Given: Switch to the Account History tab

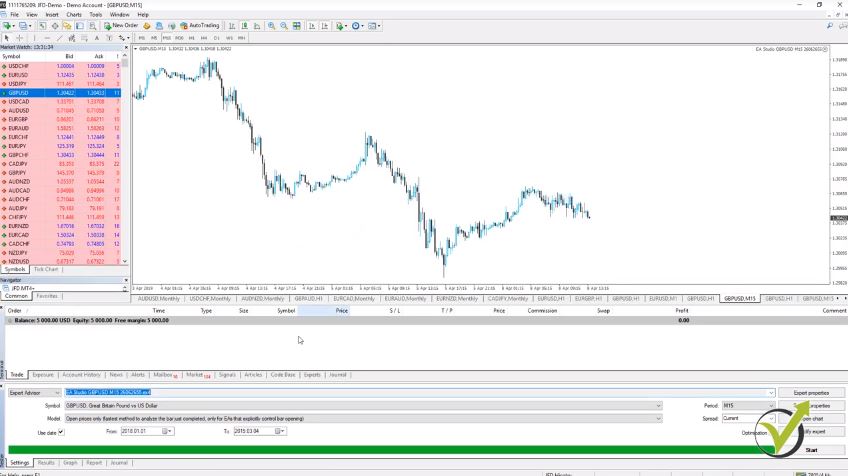Looking at the screenshot, I should [x=82, y=375].
